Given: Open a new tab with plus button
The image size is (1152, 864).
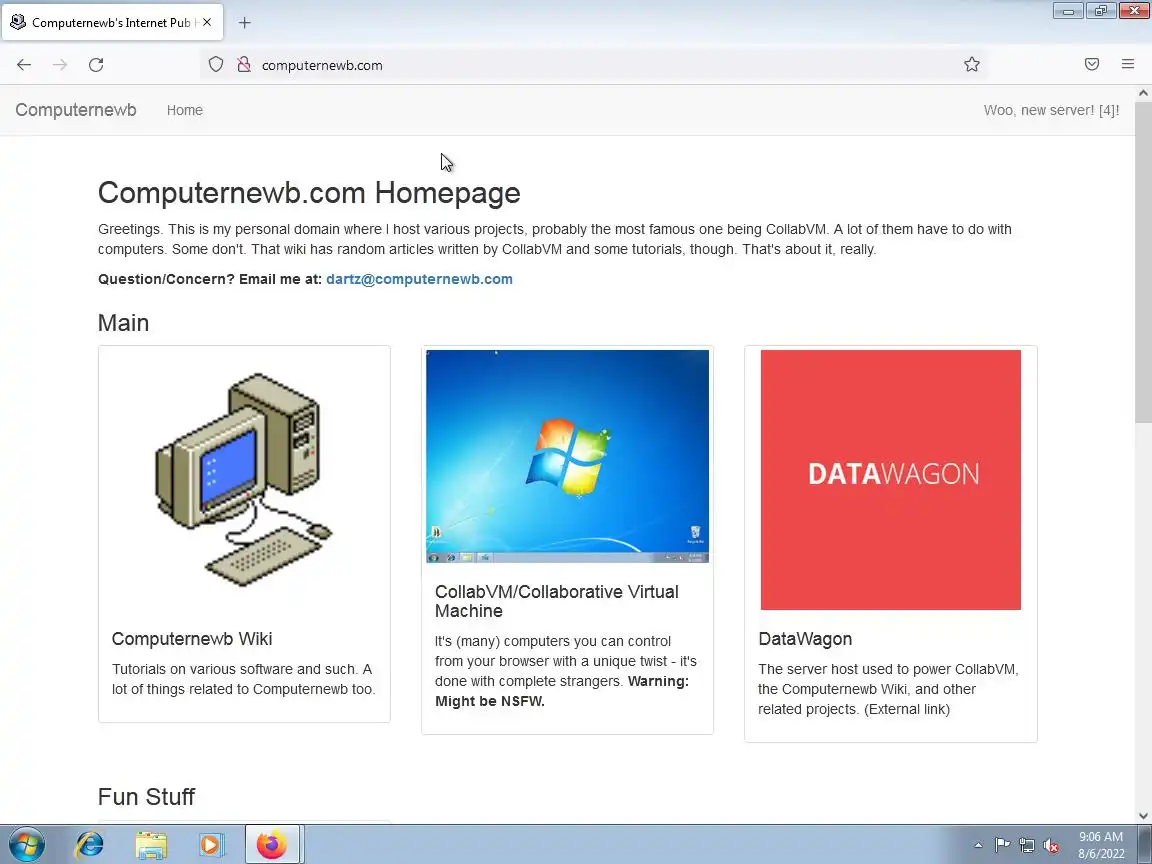Looking at the screenshot, I should (245, 23).
